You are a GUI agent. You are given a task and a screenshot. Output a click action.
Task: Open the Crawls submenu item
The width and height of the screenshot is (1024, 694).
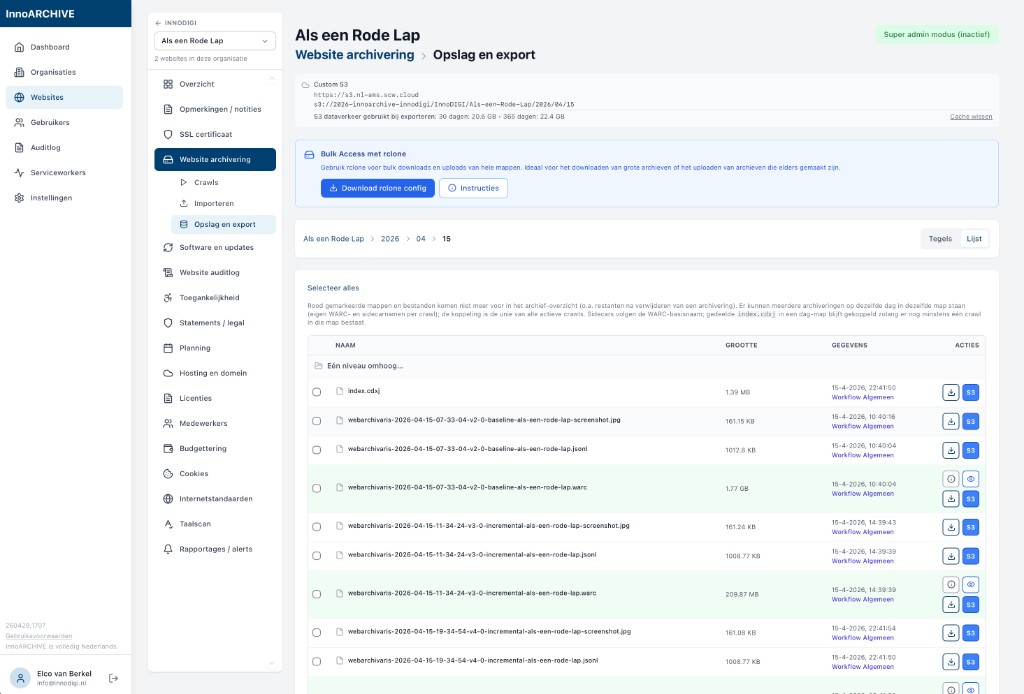pos(206,182)
